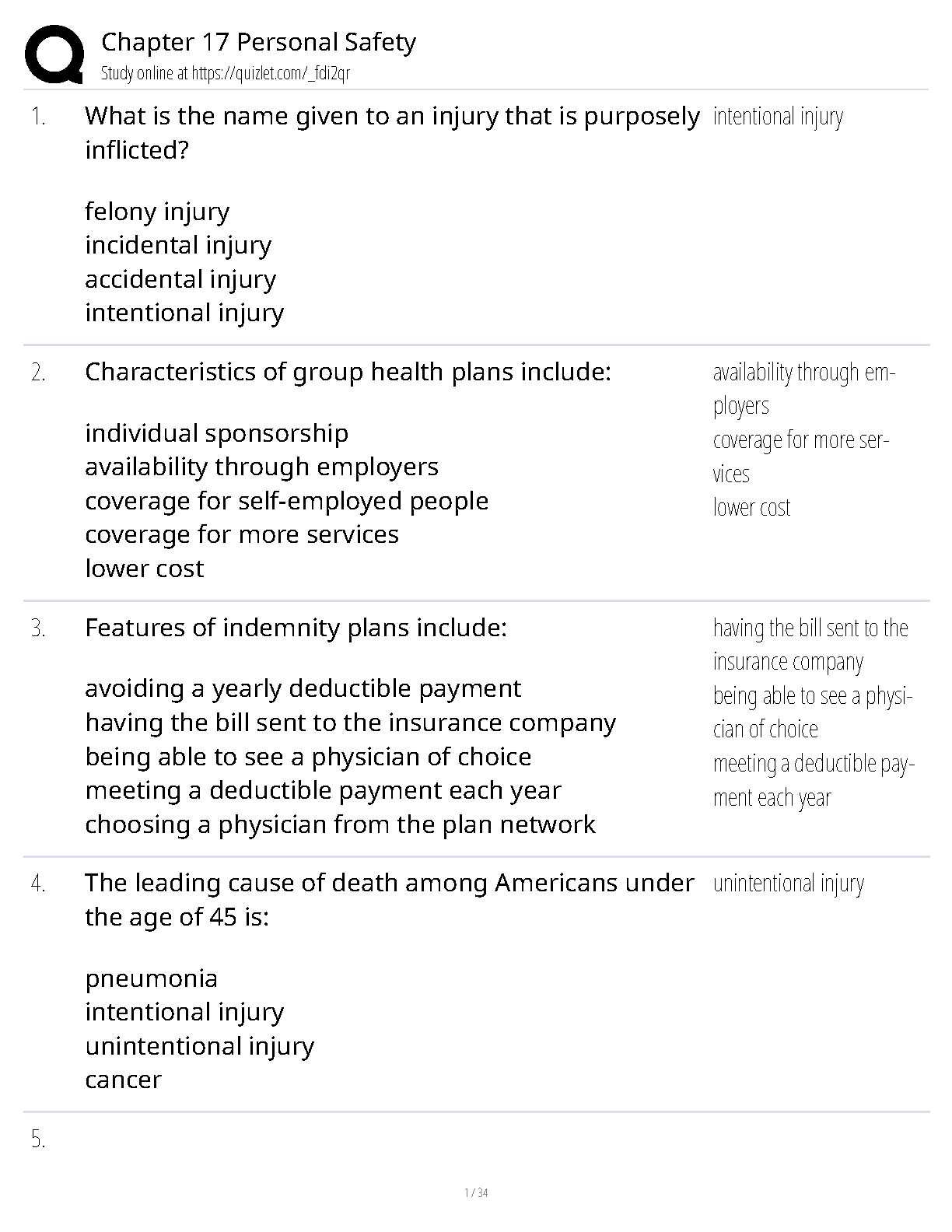The width and height of the screenshot is (952, 1232).
Task: Click question 3 'Features of indemnity plans include'
Action: (296, 628)
